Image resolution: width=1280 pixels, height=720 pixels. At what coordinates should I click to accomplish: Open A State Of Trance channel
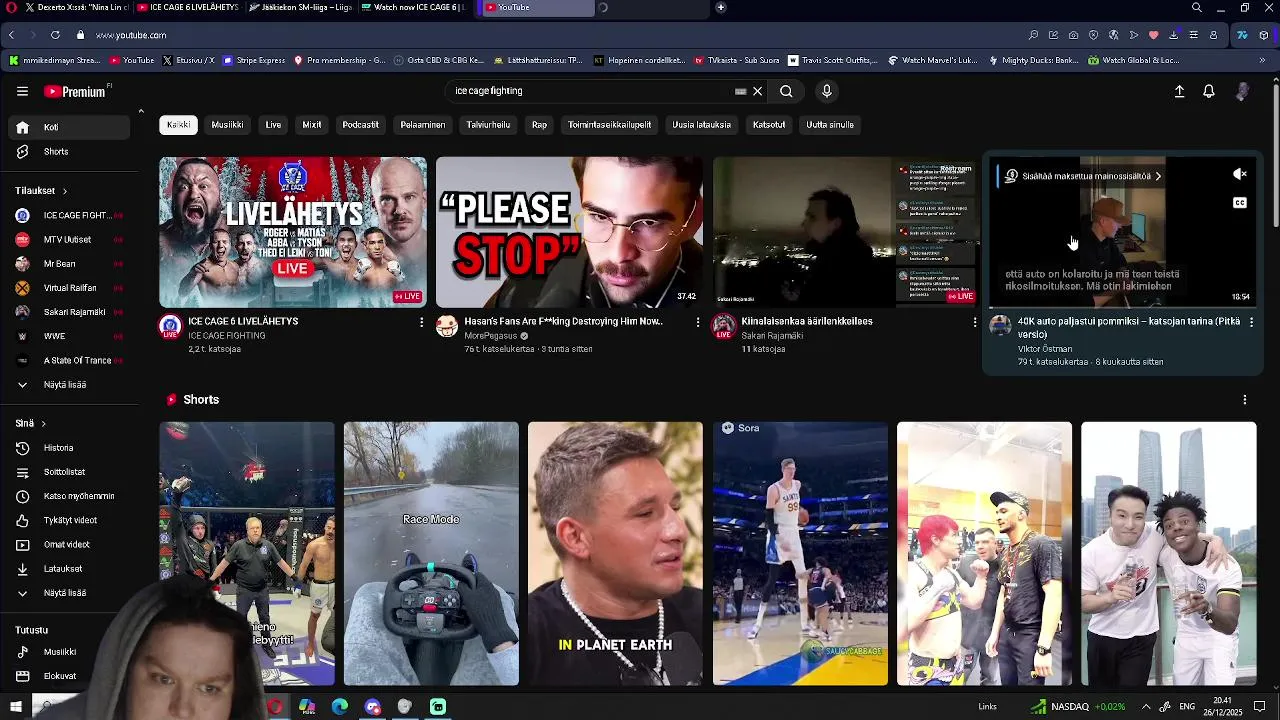click(x=69, y=360)
